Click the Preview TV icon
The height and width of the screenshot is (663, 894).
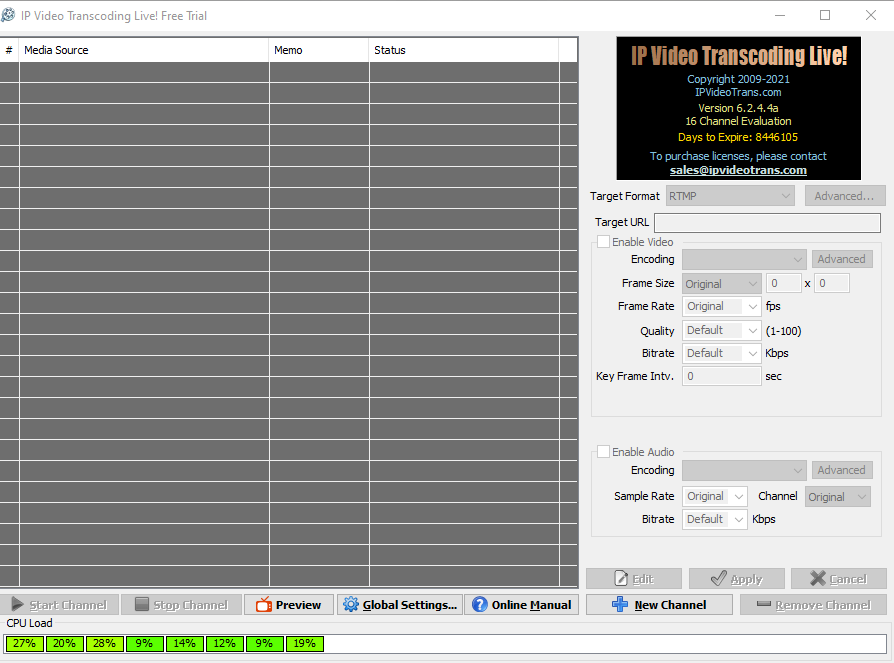click(x=264, y=605)
